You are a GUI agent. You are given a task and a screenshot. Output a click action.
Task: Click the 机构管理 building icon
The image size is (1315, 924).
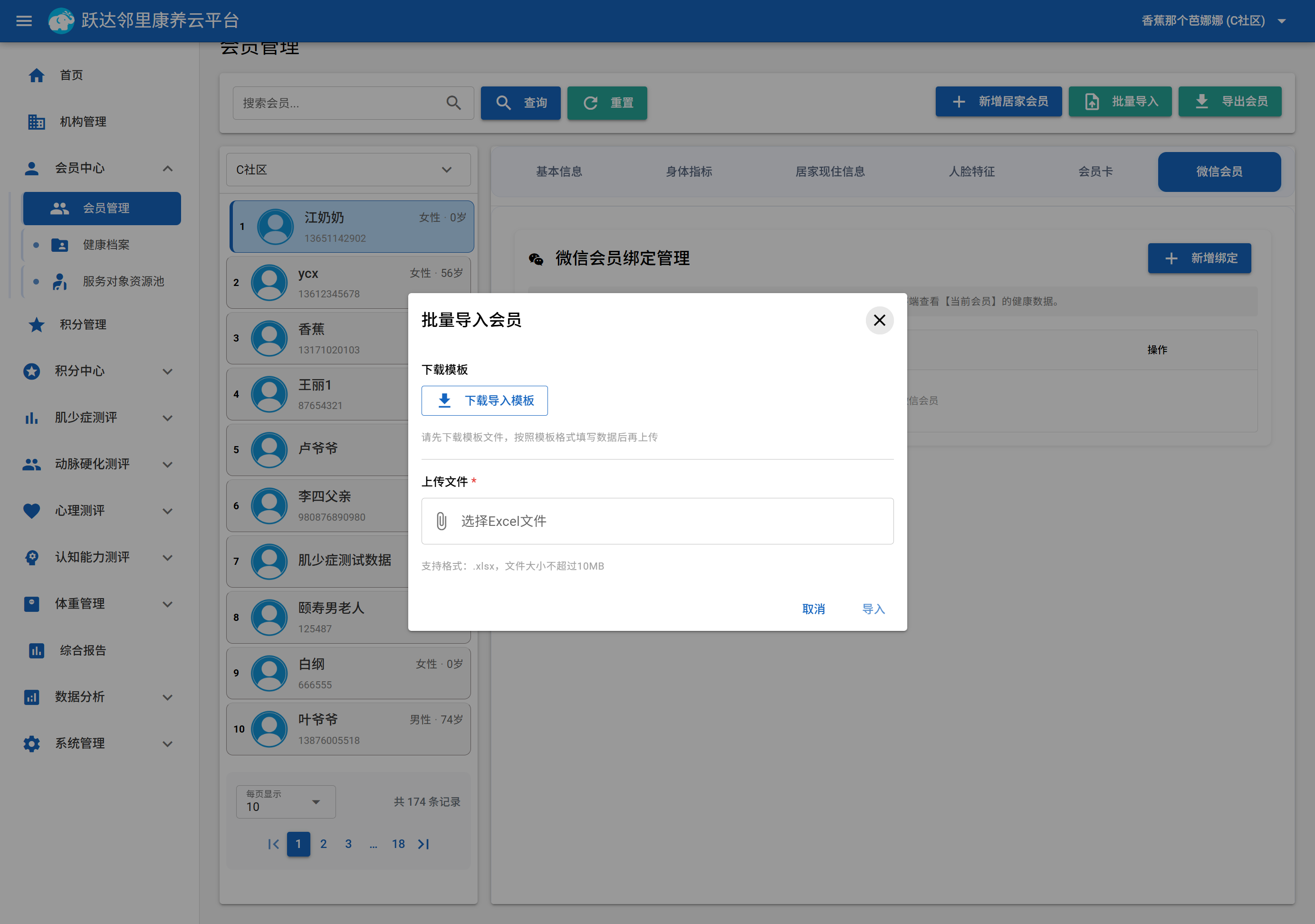pyautogui.click(x=37, y=121)
